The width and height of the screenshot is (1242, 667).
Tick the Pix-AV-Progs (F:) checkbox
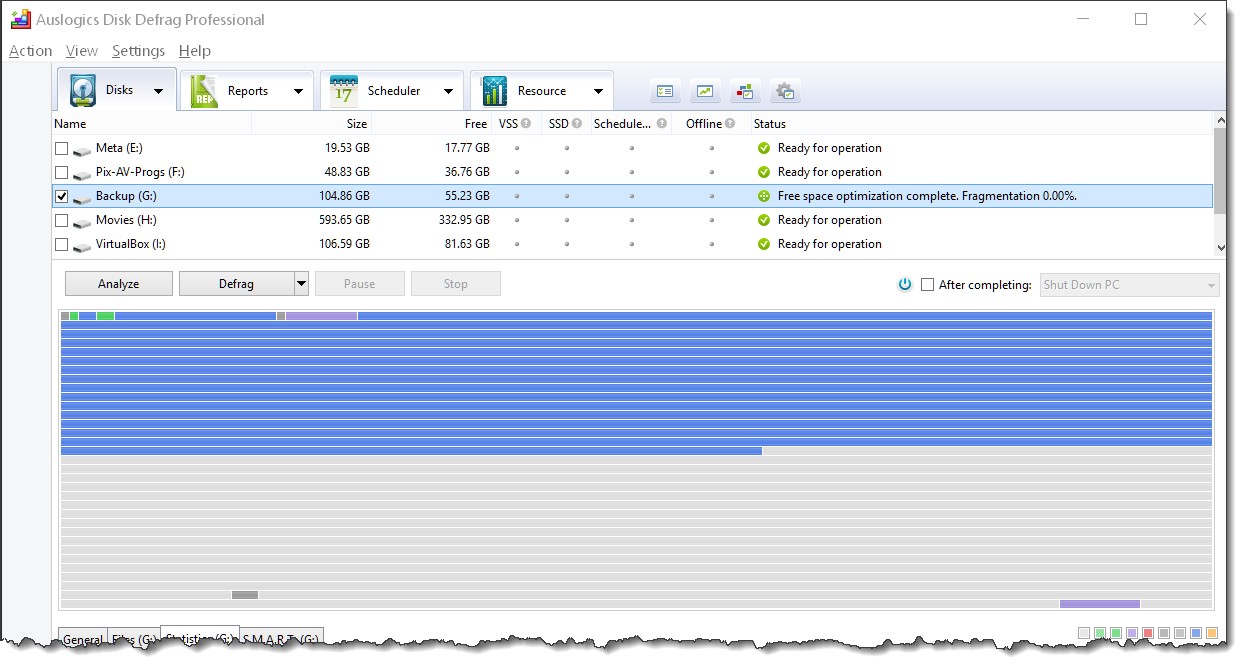(x=62, y=172)
